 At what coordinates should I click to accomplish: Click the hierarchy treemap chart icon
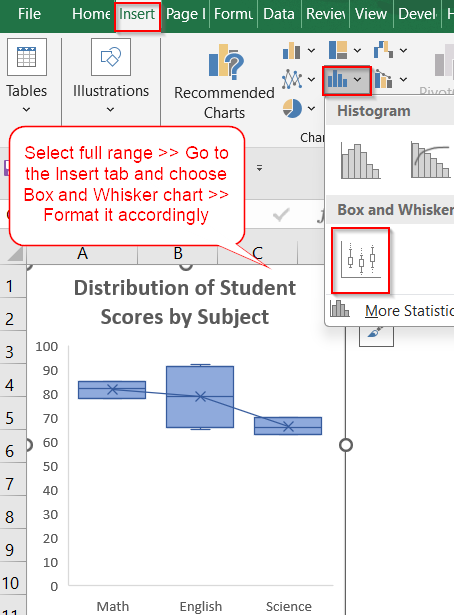pos(338,50)
